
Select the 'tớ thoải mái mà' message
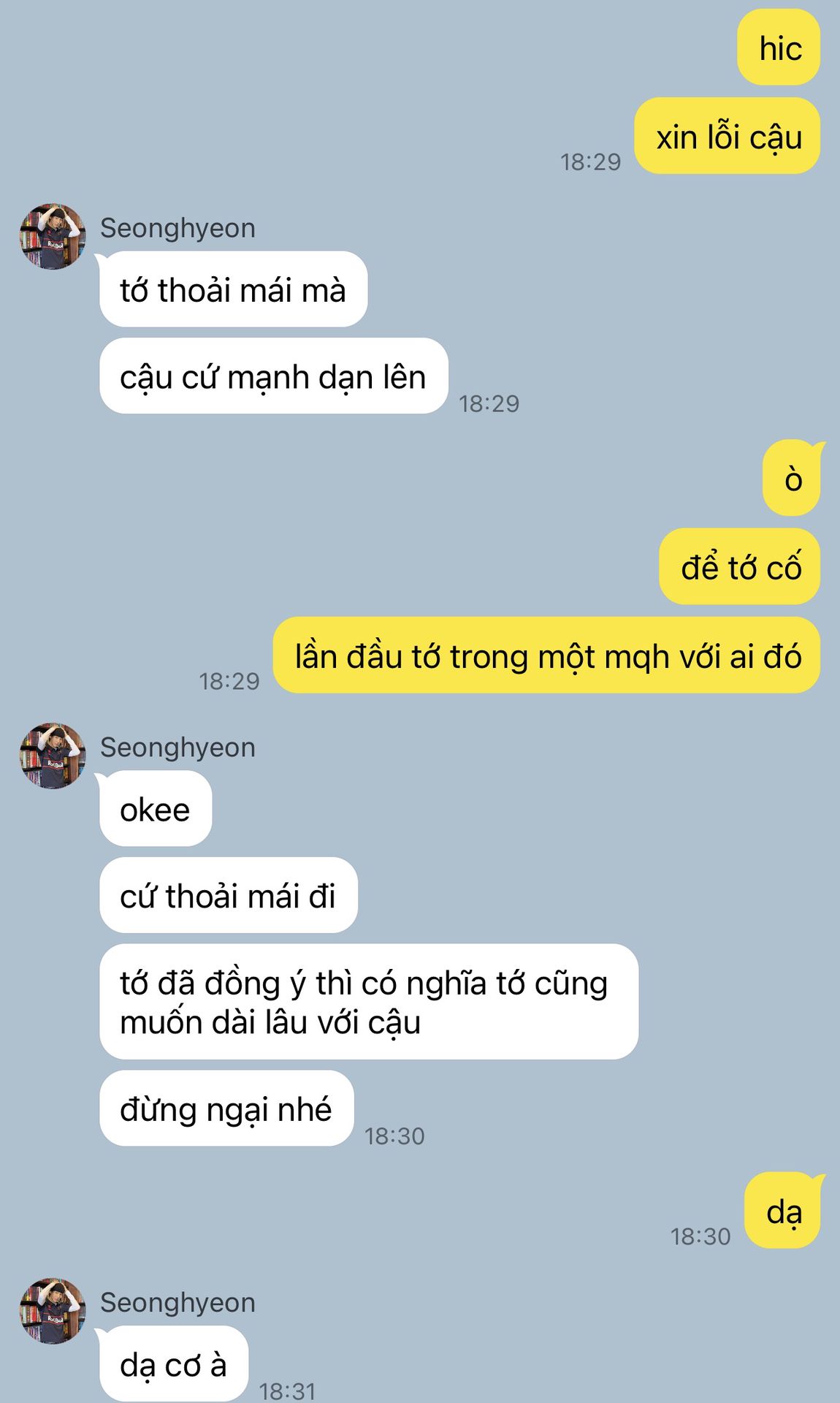(233, 289)
